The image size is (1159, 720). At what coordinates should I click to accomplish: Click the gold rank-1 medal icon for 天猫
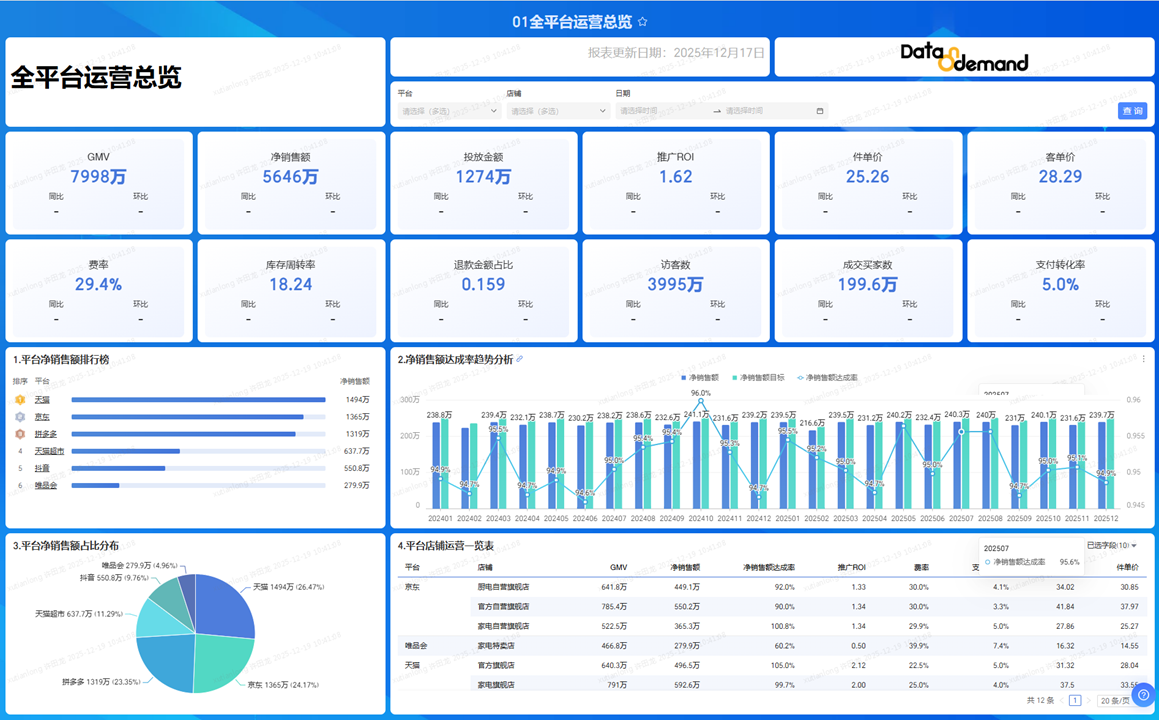(x=19, y=400)
